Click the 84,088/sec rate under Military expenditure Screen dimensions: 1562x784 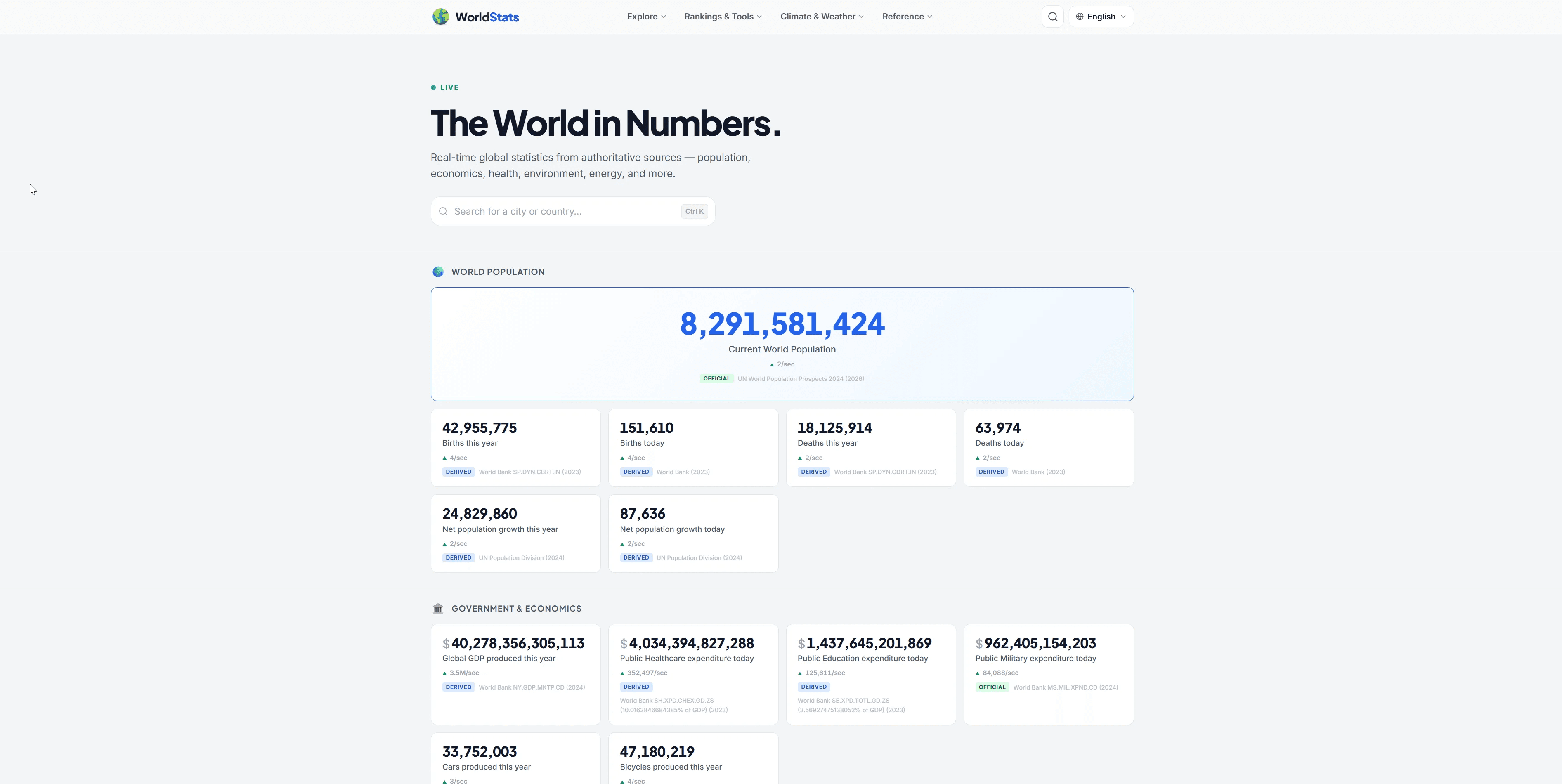pos(1000,673)
